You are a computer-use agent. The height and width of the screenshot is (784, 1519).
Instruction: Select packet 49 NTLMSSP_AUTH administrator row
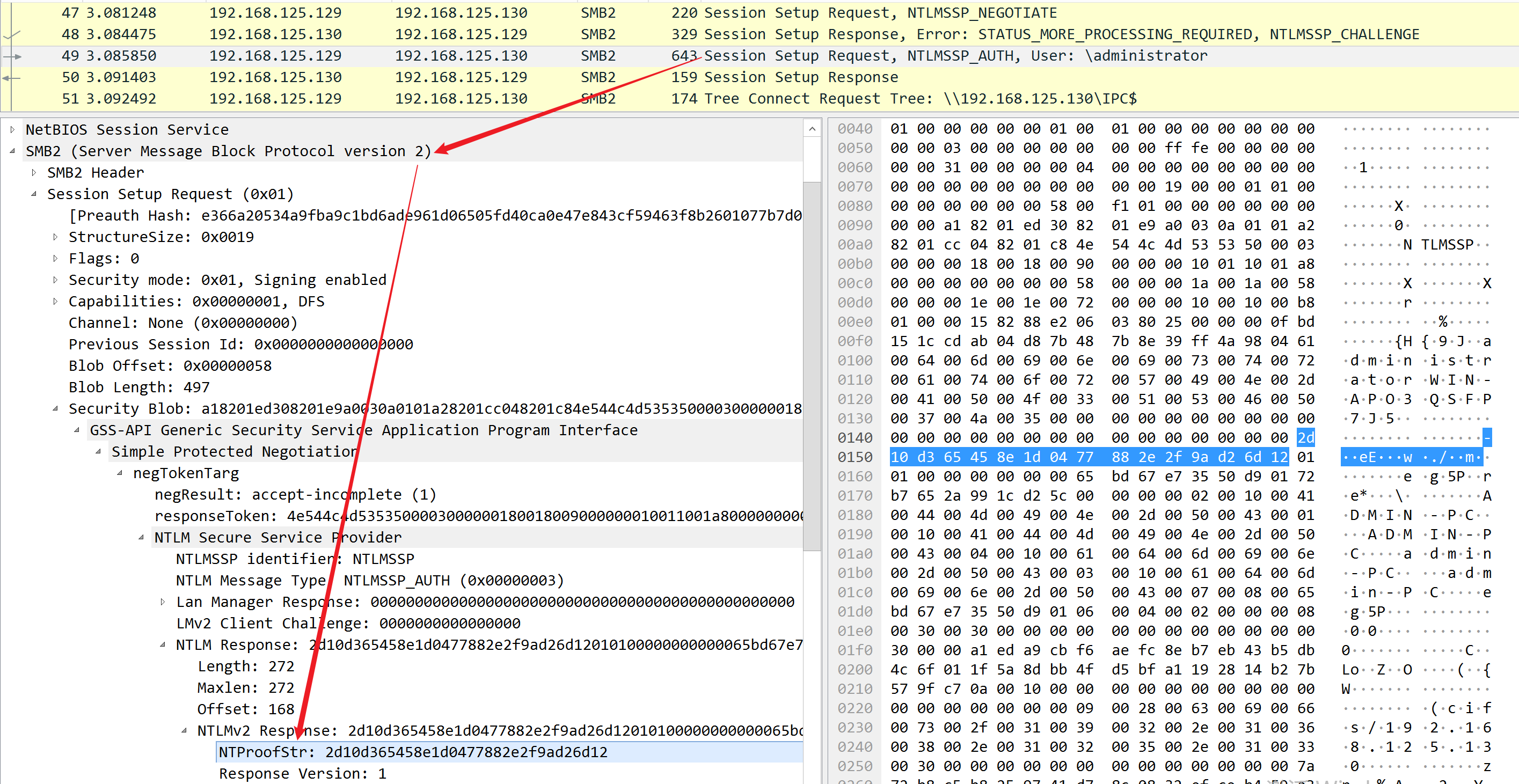tap(759, 56)
